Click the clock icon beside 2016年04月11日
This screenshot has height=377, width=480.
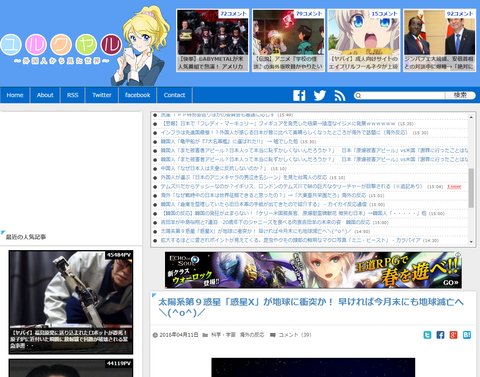(x=155, y=335)
